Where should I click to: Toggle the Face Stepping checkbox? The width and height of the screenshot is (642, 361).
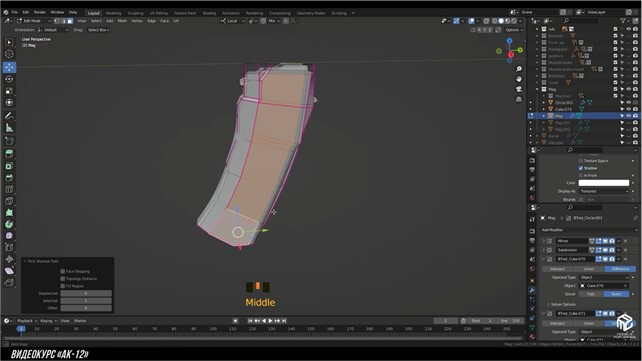[63, 271]
